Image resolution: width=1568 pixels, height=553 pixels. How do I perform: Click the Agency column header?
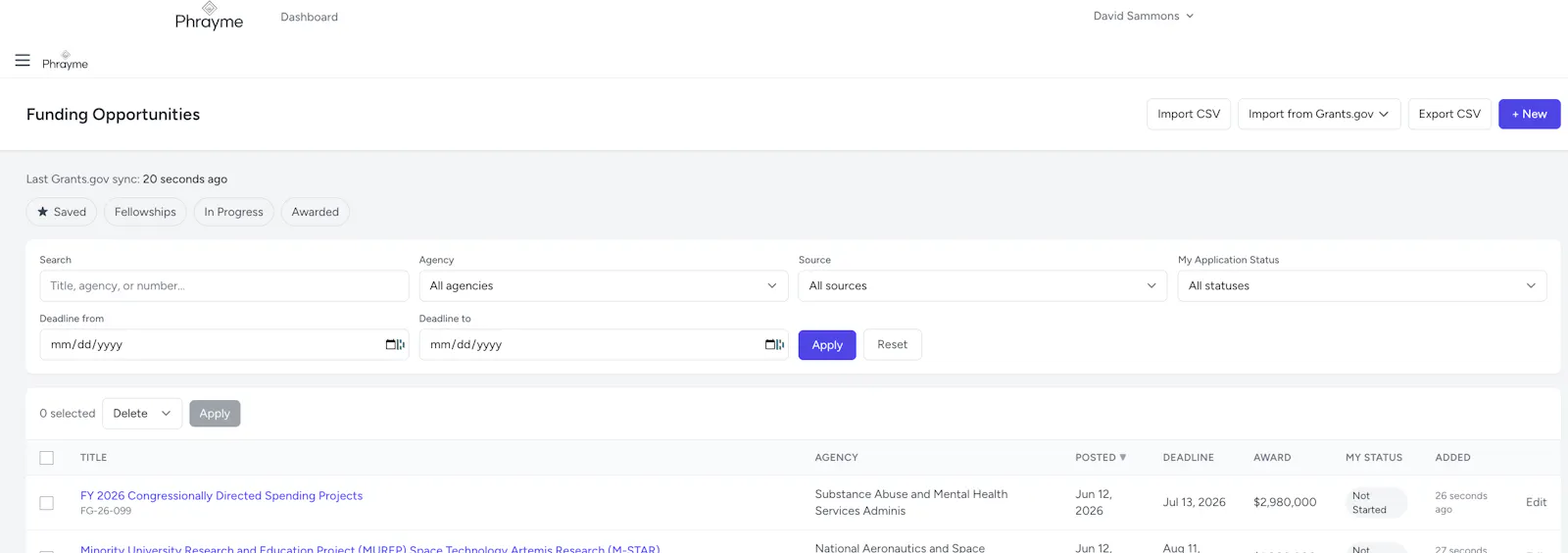836,458
